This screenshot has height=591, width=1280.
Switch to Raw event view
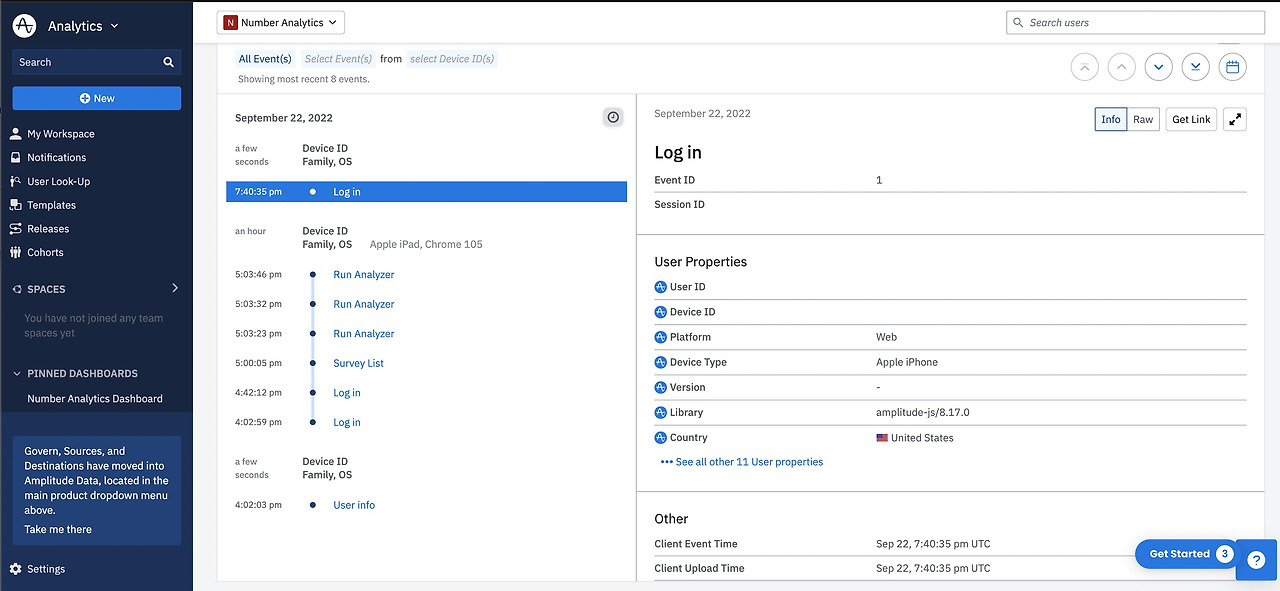point(1143,119)
